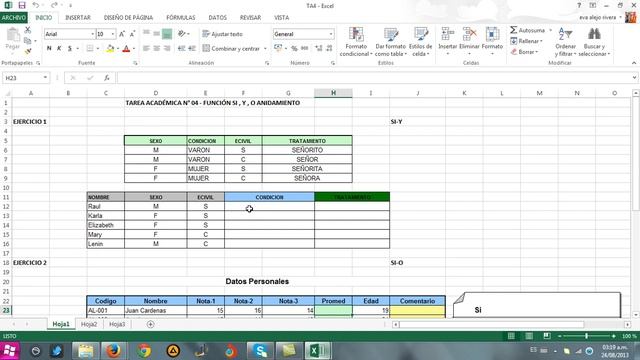The image size is (640, 360).
Task: Click the increase decimal icon
Action: (319, 49)
